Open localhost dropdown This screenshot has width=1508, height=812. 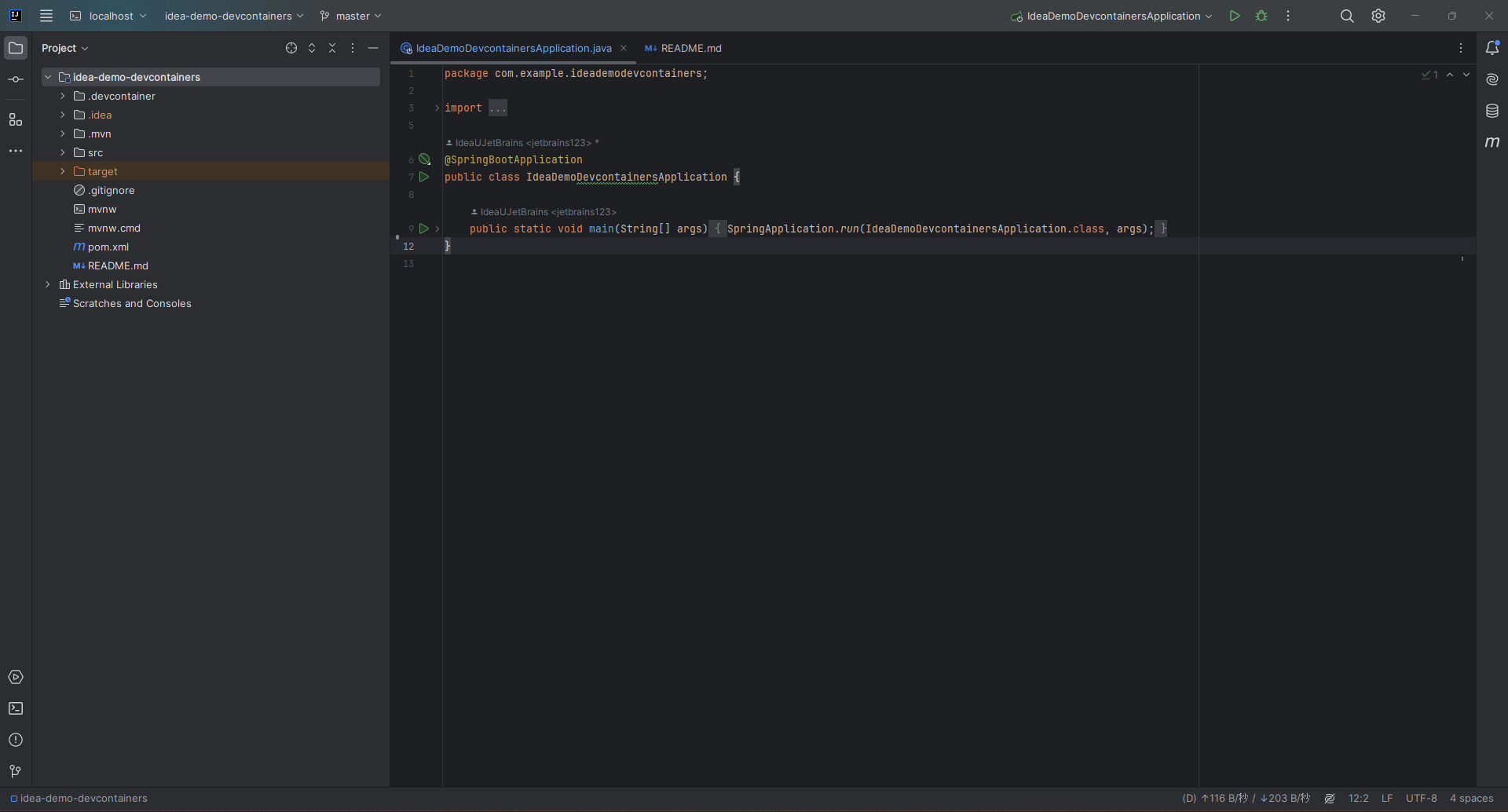(108, 16)
